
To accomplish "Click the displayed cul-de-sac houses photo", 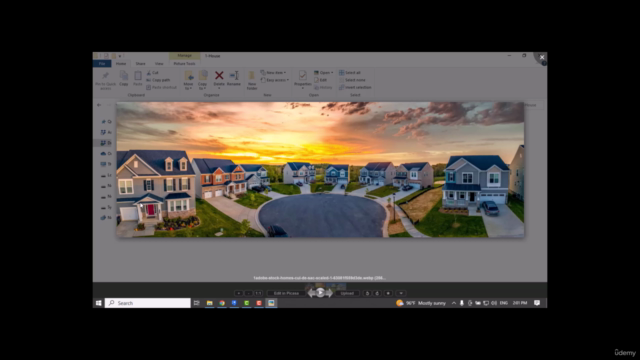I will click(x=320, y=169).
